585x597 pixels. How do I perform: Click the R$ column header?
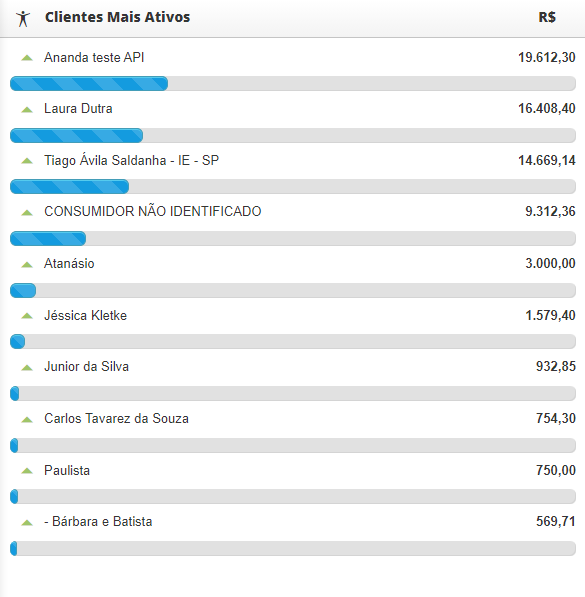[547, 17]
